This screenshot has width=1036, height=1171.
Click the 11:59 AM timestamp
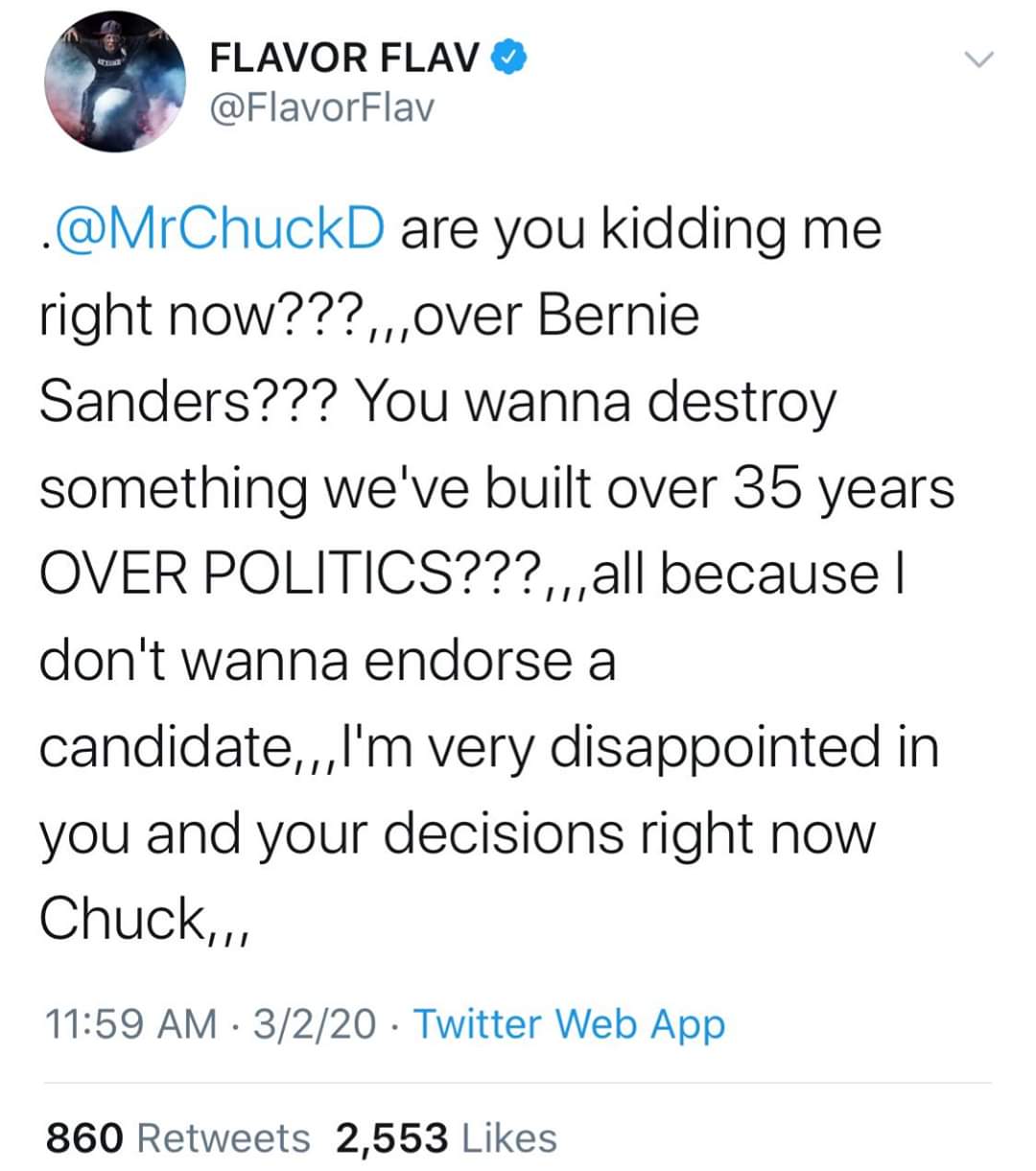coord(131,1023)
